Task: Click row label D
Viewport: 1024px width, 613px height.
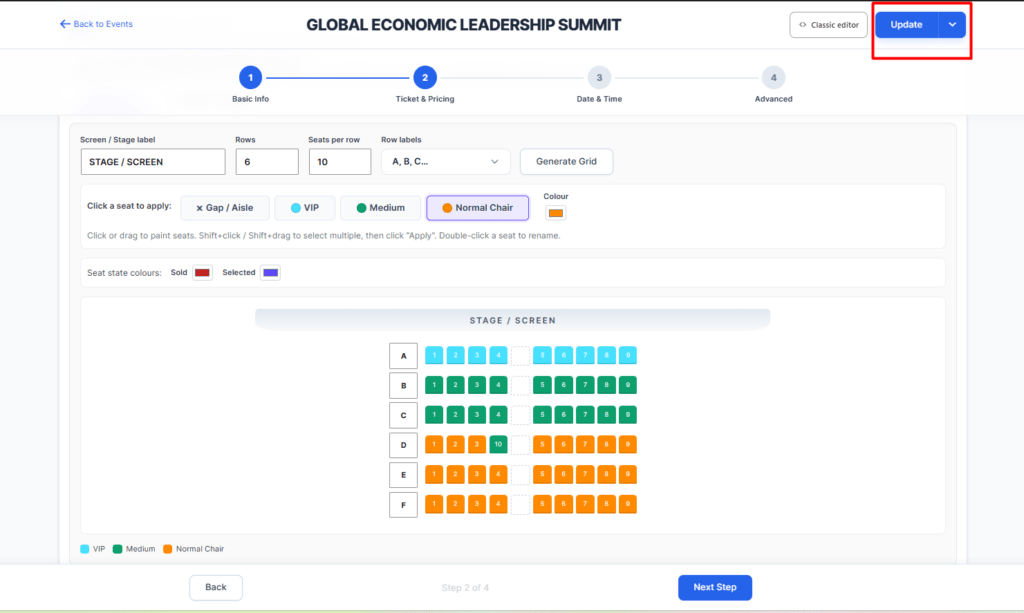Action: coord(404,445)
